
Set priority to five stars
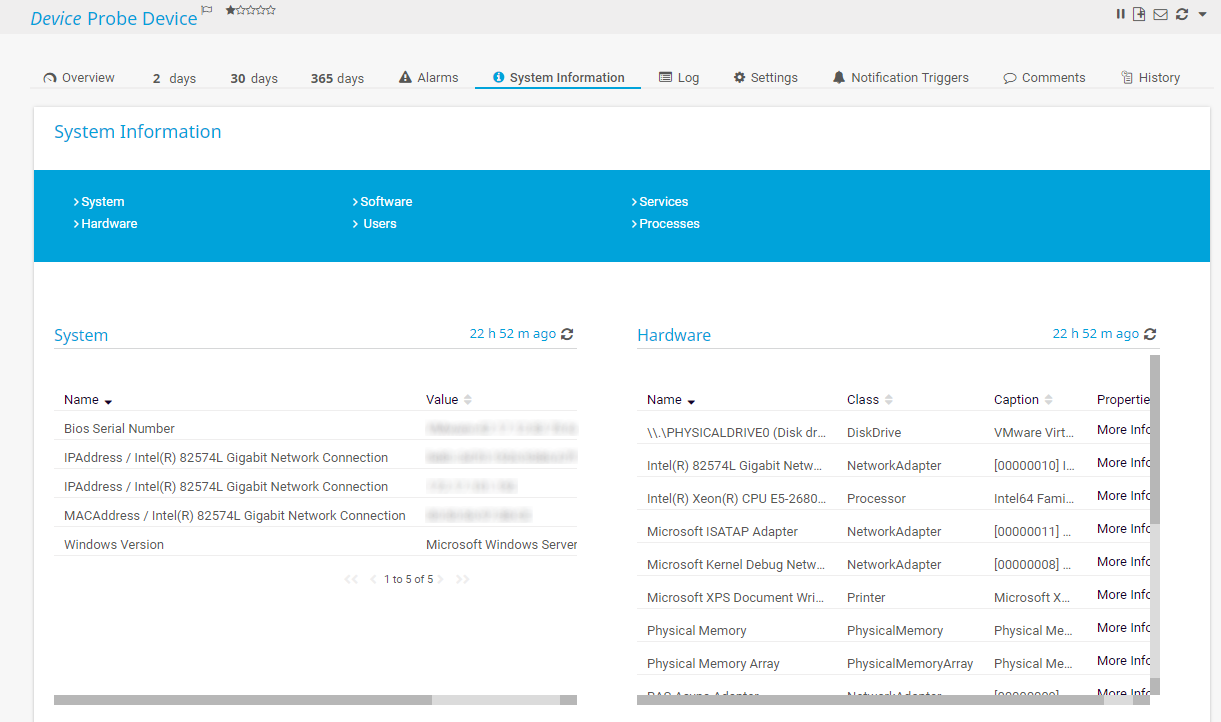[271, 10]
